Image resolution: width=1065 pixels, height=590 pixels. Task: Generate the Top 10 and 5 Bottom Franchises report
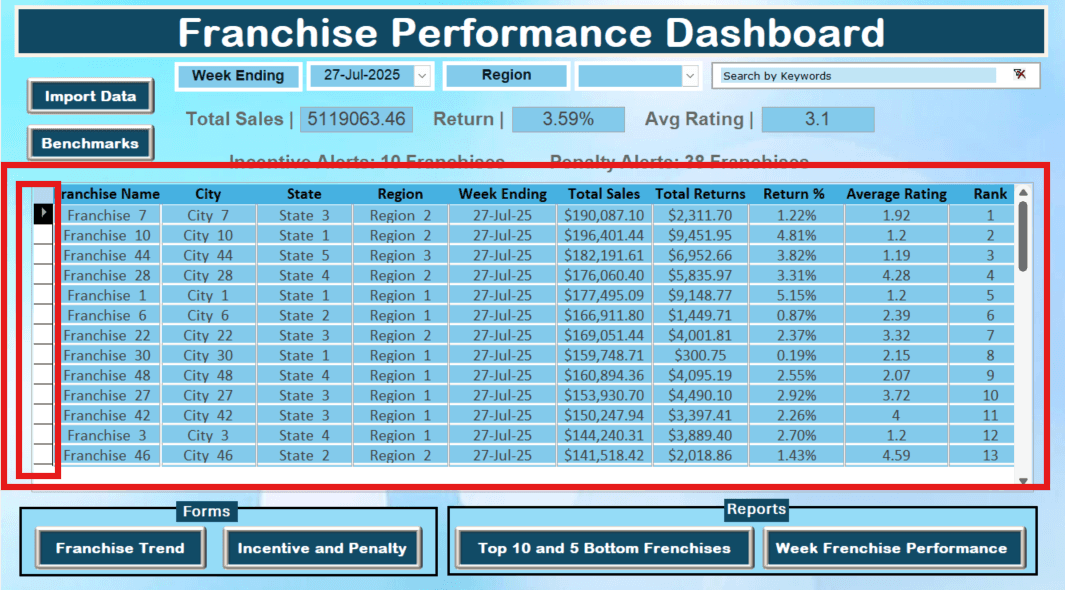[604, 548]
